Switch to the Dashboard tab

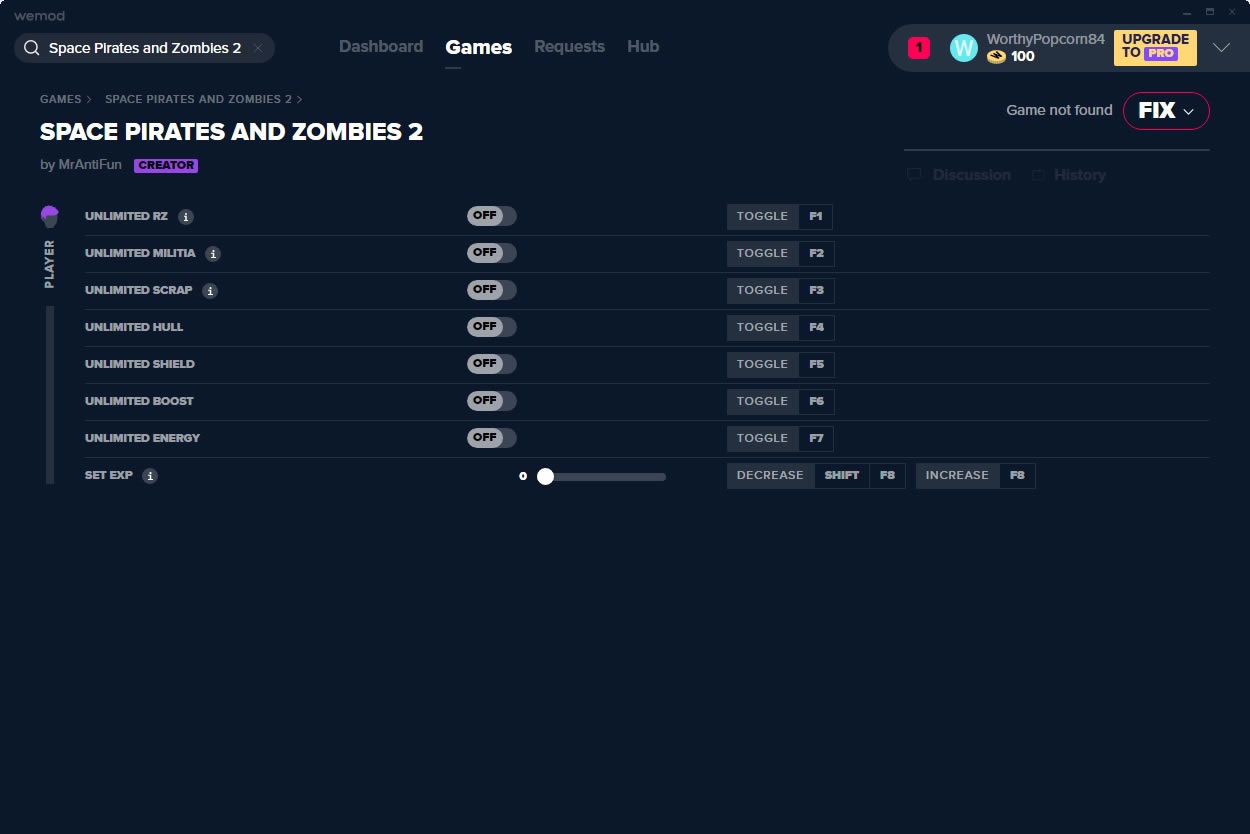381,47
